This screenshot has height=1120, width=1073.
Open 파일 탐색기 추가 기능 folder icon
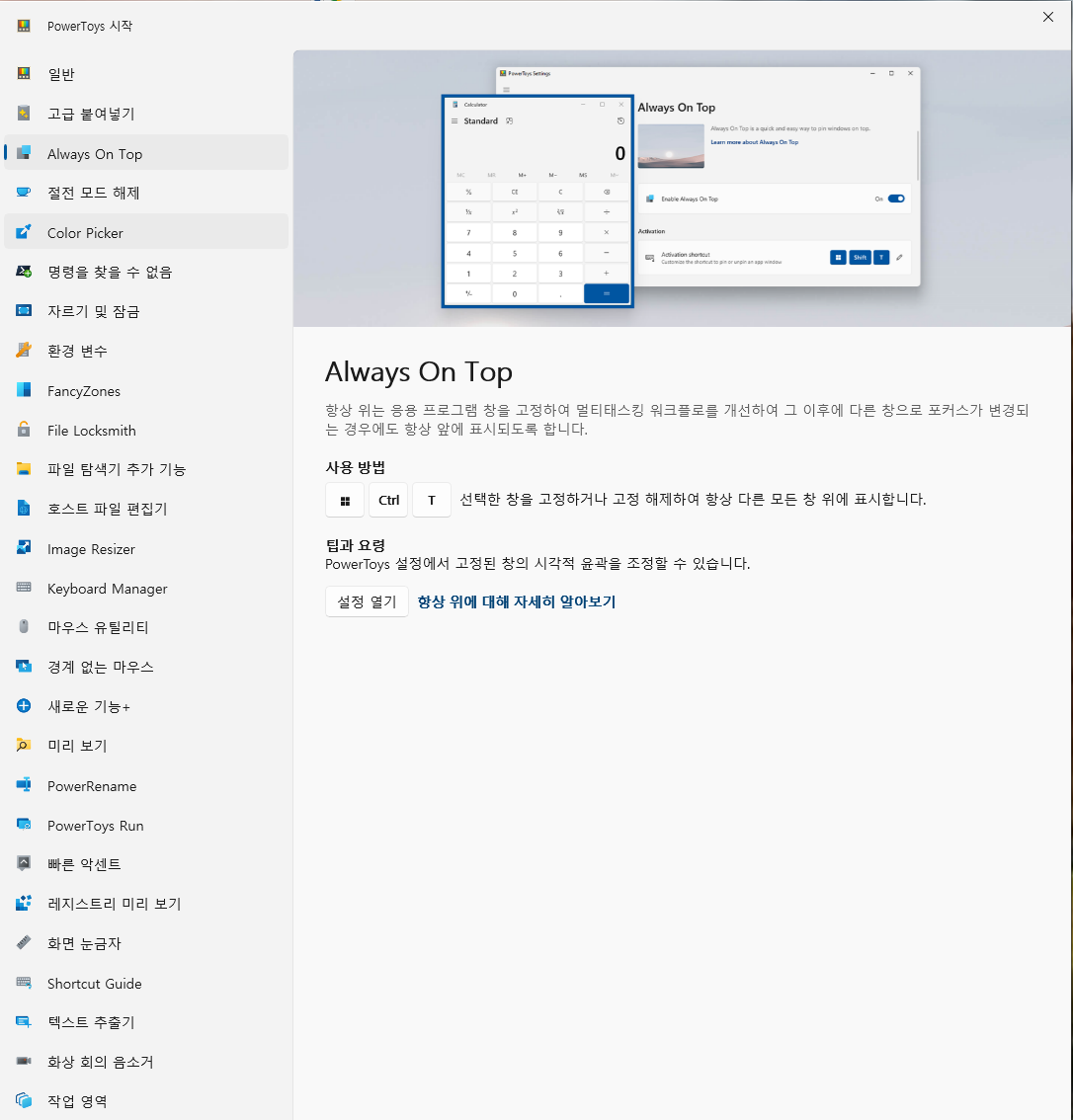(x=24, y=468)
